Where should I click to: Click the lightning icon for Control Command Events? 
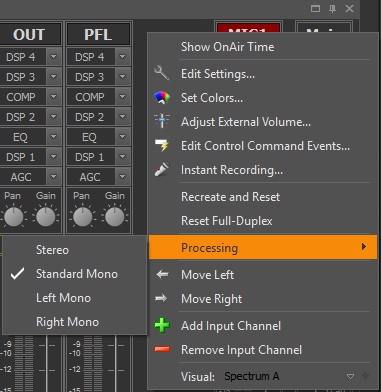click(x=162, y=145)
